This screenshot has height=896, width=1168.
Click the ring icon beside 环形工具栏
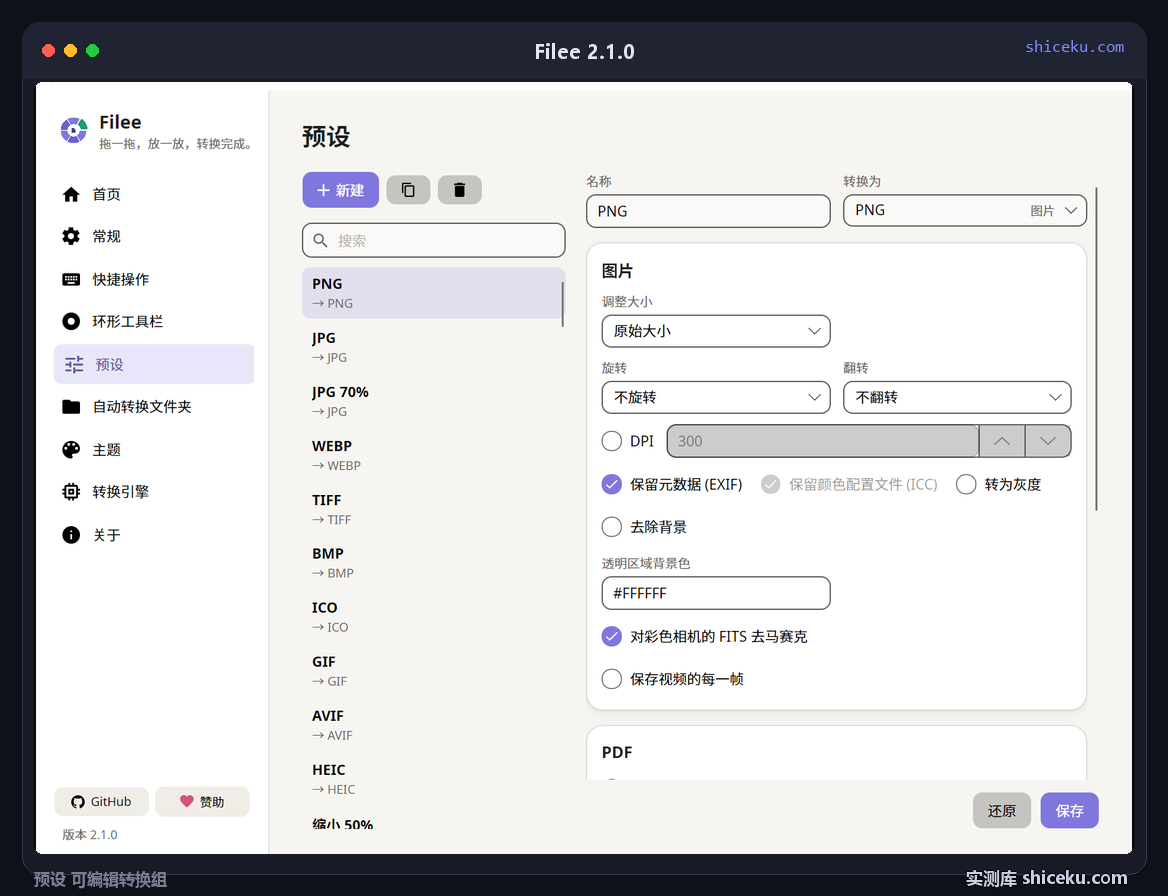coord(71,321)
